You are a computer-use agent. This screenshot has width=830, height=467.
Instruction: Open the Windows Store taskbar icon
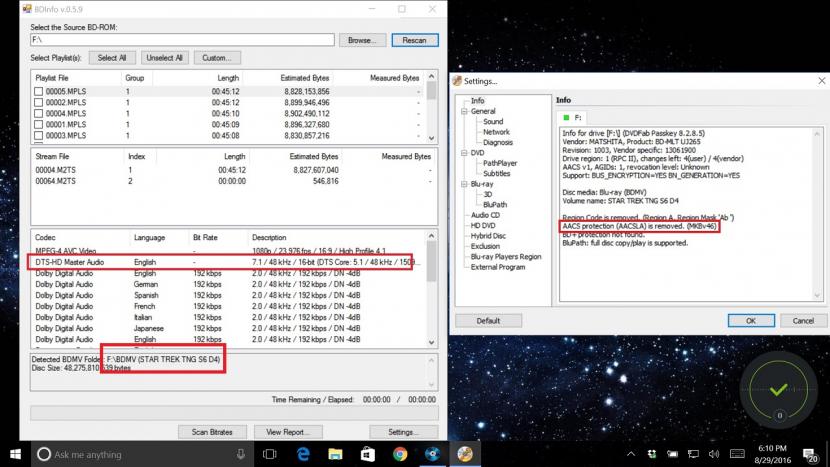367,454
